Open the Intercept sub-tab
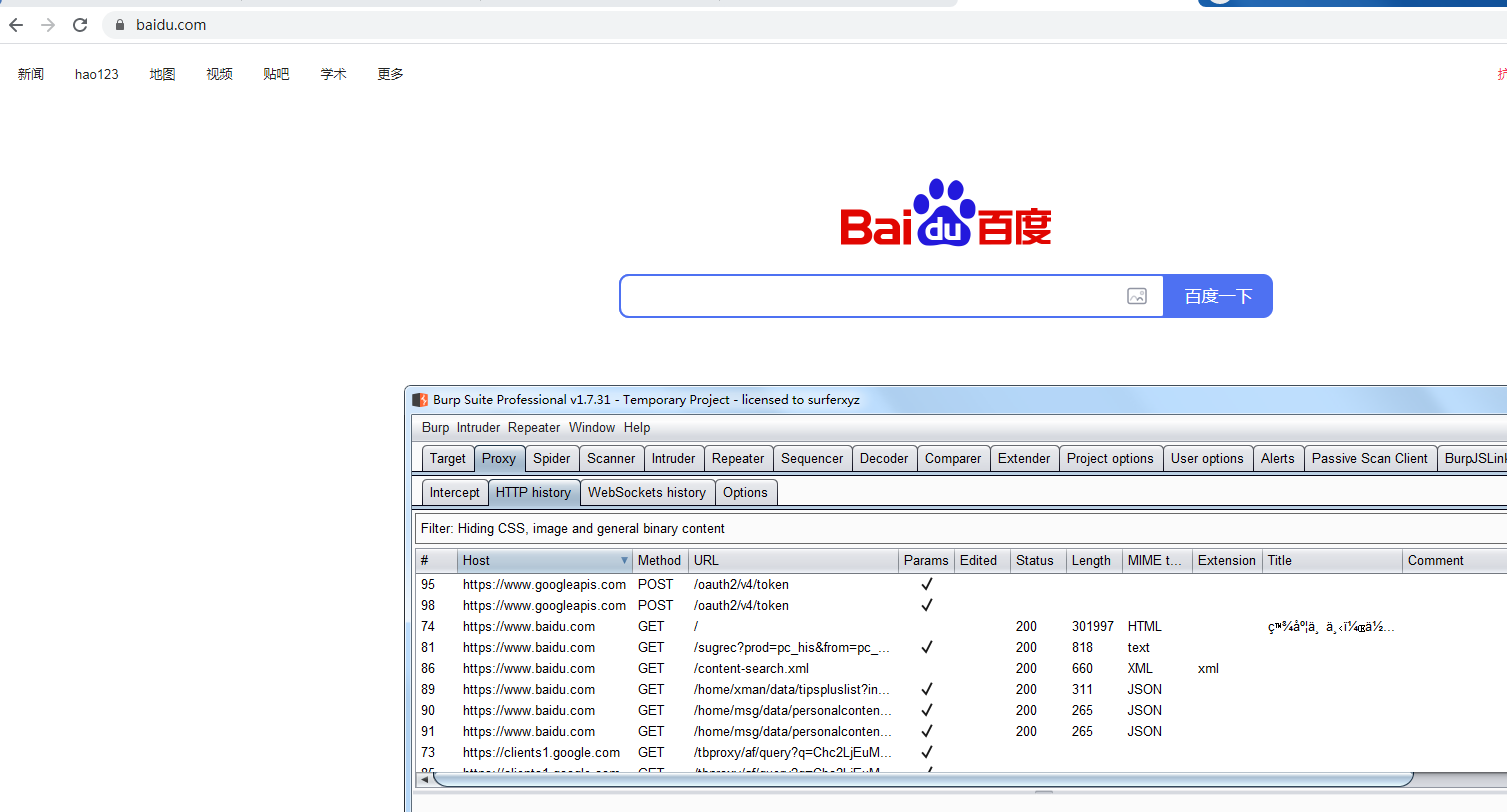Image resolution: width=1507 pixels, height=812 pixels. [454, 492]
